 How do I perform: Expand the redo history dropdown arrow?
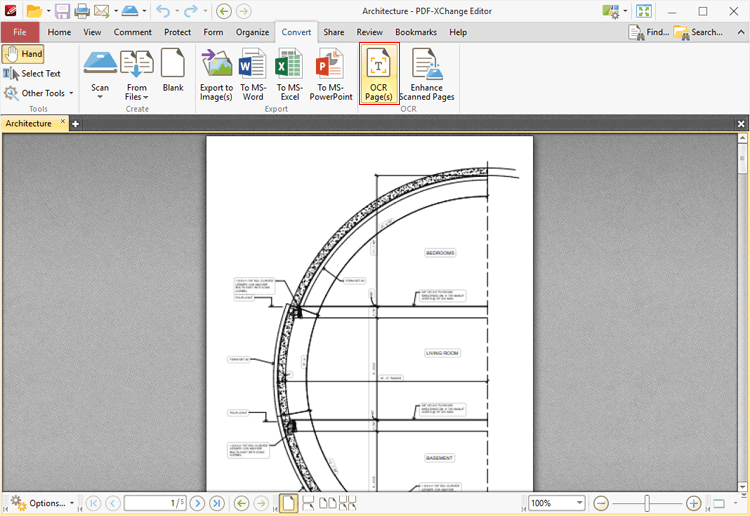[205, 11]
